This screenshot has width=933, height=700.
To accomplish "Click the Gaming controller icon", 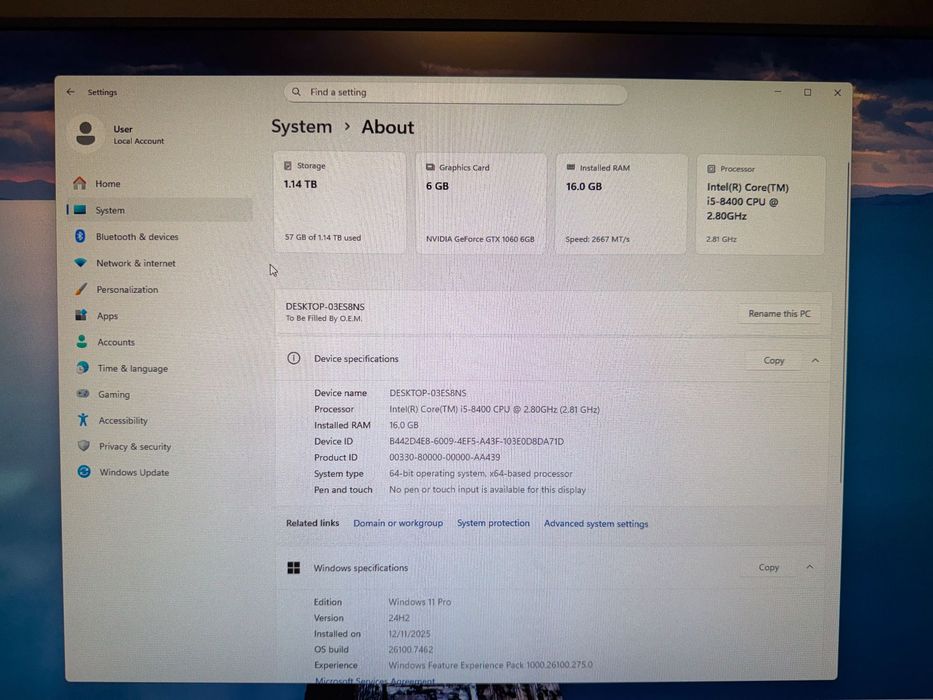I will (x=83, y=393).
